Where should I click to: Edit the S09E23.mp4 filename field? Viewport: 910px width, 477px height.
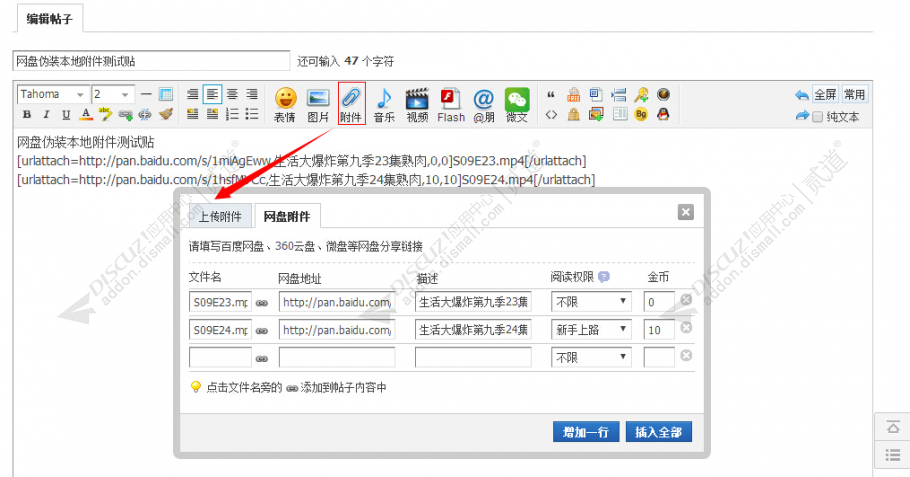click(220, 302)
